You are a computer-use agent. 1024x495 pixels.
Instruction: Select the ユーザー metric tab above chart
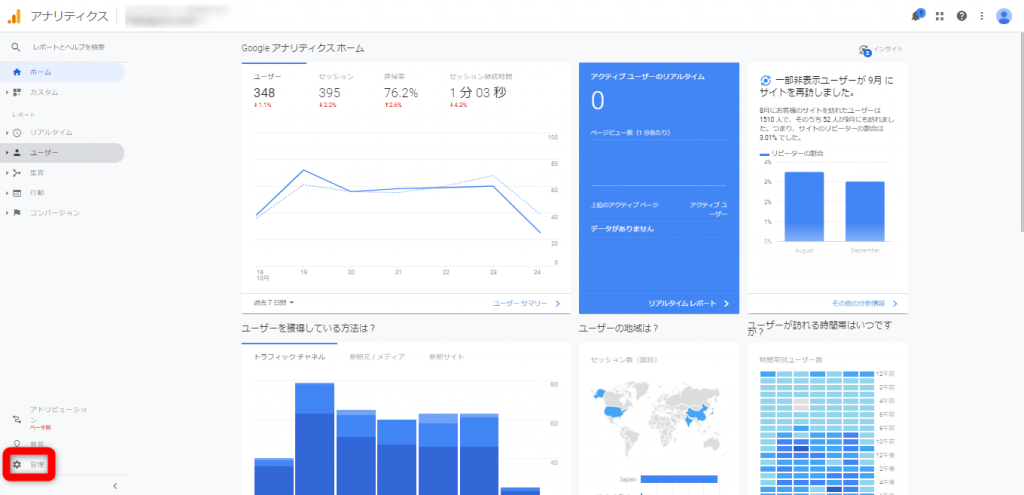(x=274, y=88)
